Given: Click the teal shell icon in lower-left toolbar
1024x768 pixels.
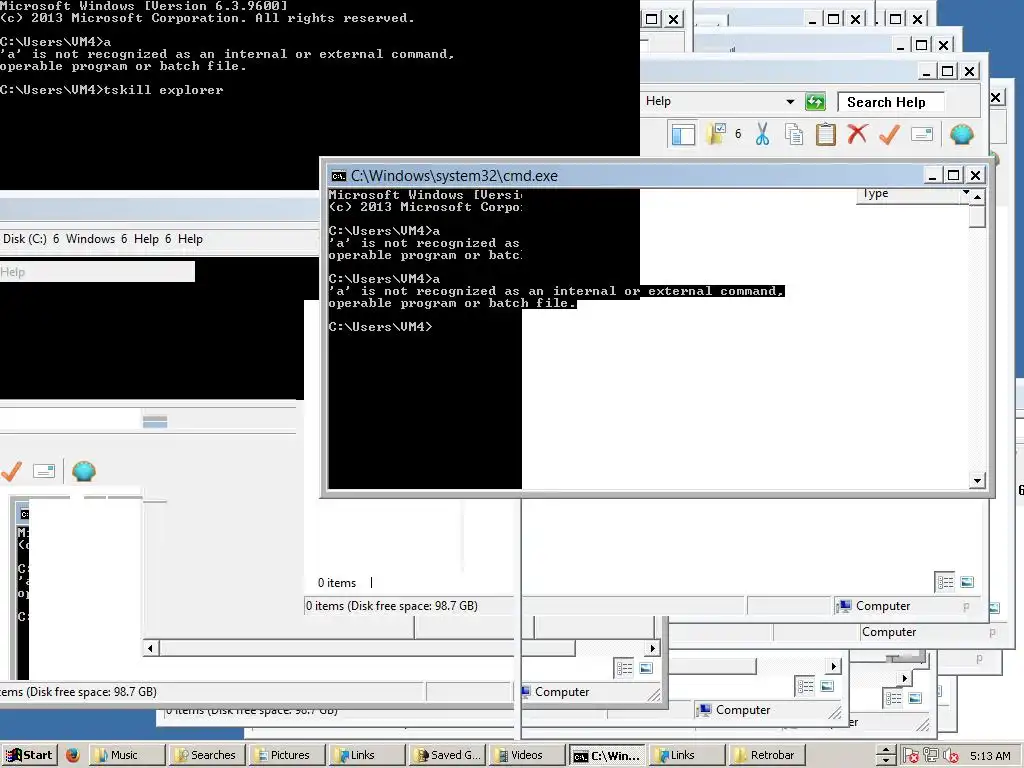Looking at the screenshot, I should click(84, 471).
